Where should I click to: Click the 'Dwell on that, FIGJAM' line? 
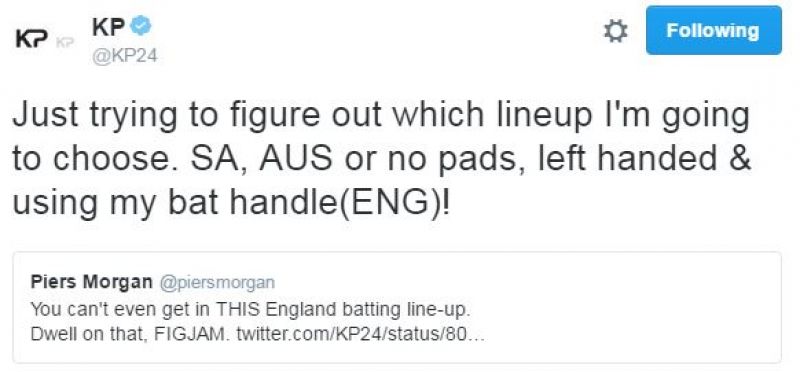coord(131,336)
